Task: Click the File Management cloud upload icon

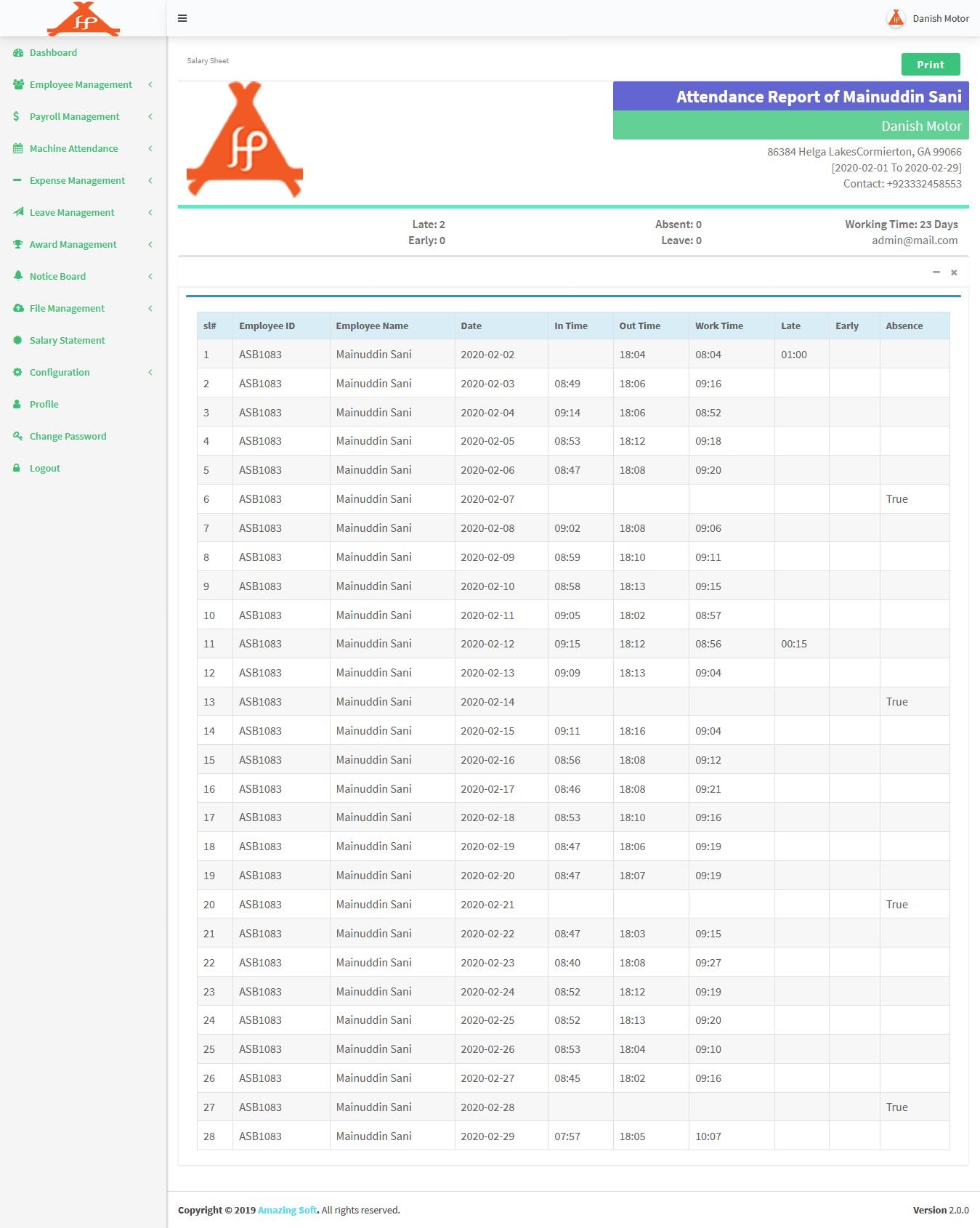Action: [x=18, y=309]
